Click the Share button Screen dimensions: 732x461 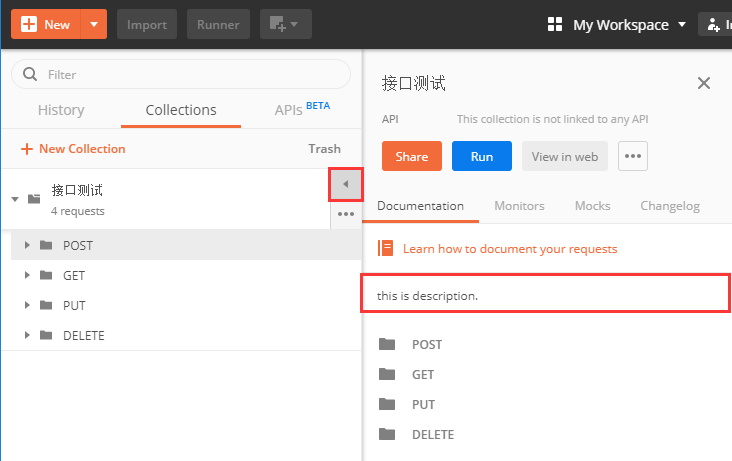(x=412, y=156)
